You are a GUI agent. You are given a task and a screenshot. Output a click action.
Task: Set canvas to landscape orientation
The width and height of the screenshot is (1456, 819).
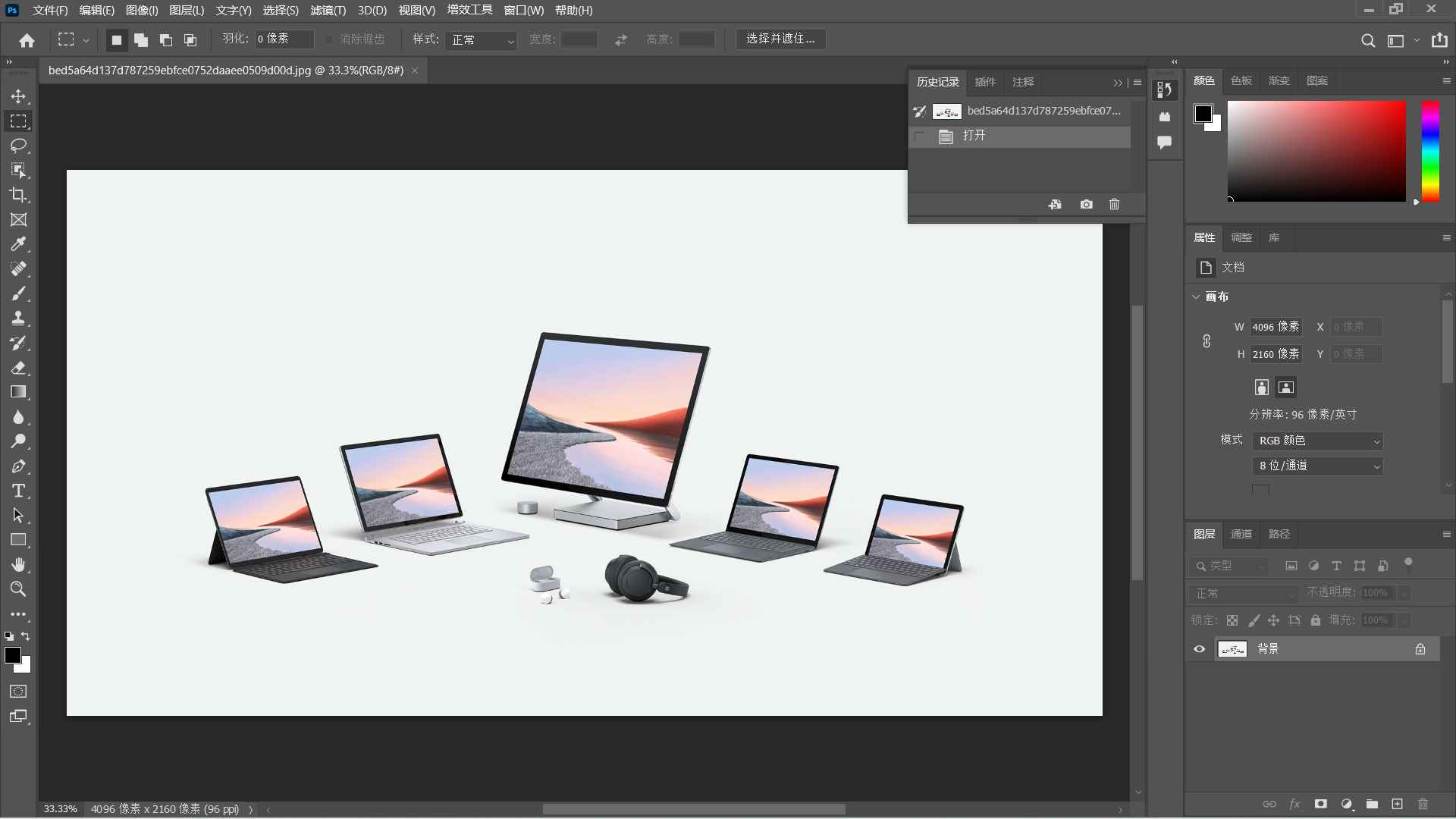point(1285,388)
